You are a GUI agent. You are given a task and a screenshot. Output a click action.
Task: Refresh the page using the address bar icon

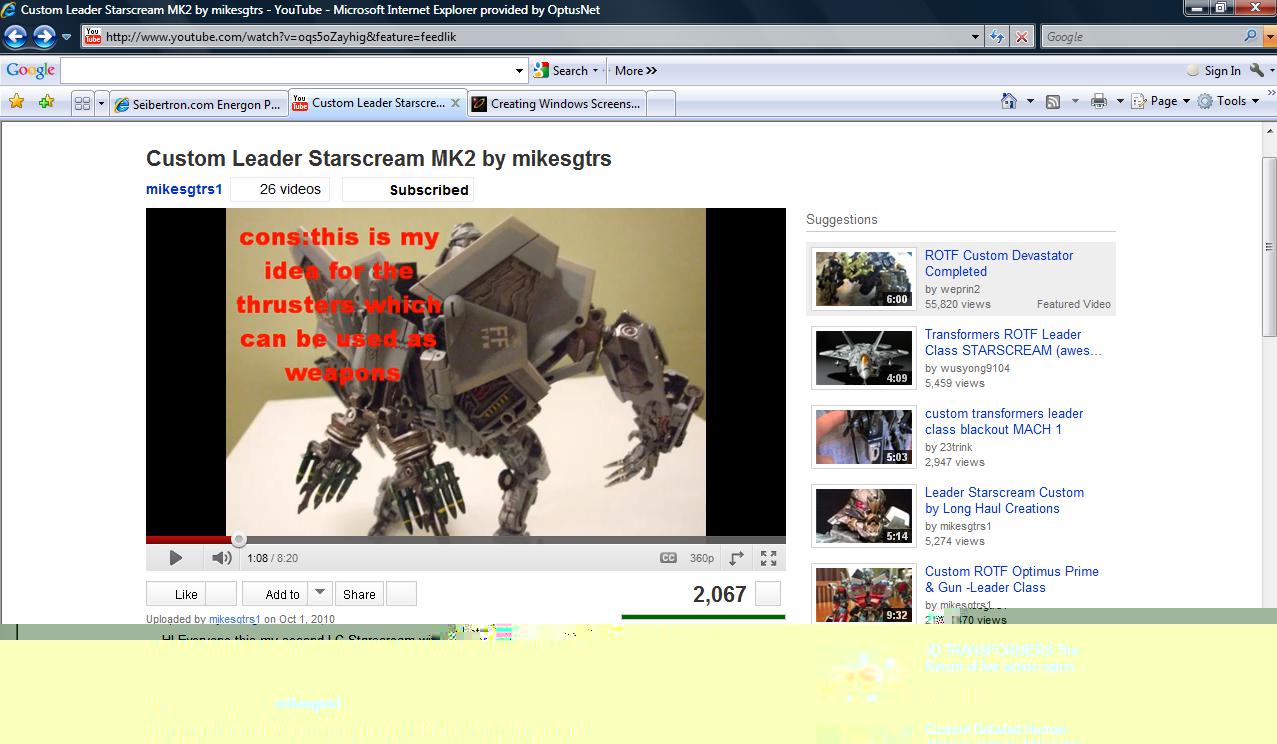point(997,37)
